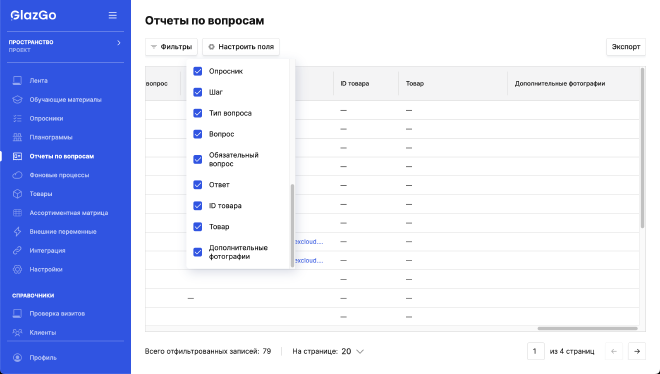
Task: Open Клиенты under Справочники
Action: pos(43,332)
